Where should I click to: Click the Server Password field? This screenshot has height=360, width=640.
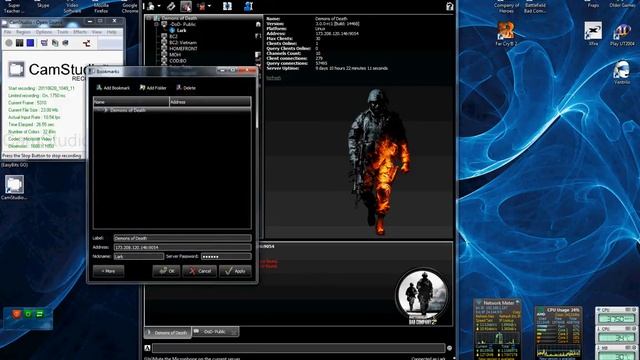[226, 256]
